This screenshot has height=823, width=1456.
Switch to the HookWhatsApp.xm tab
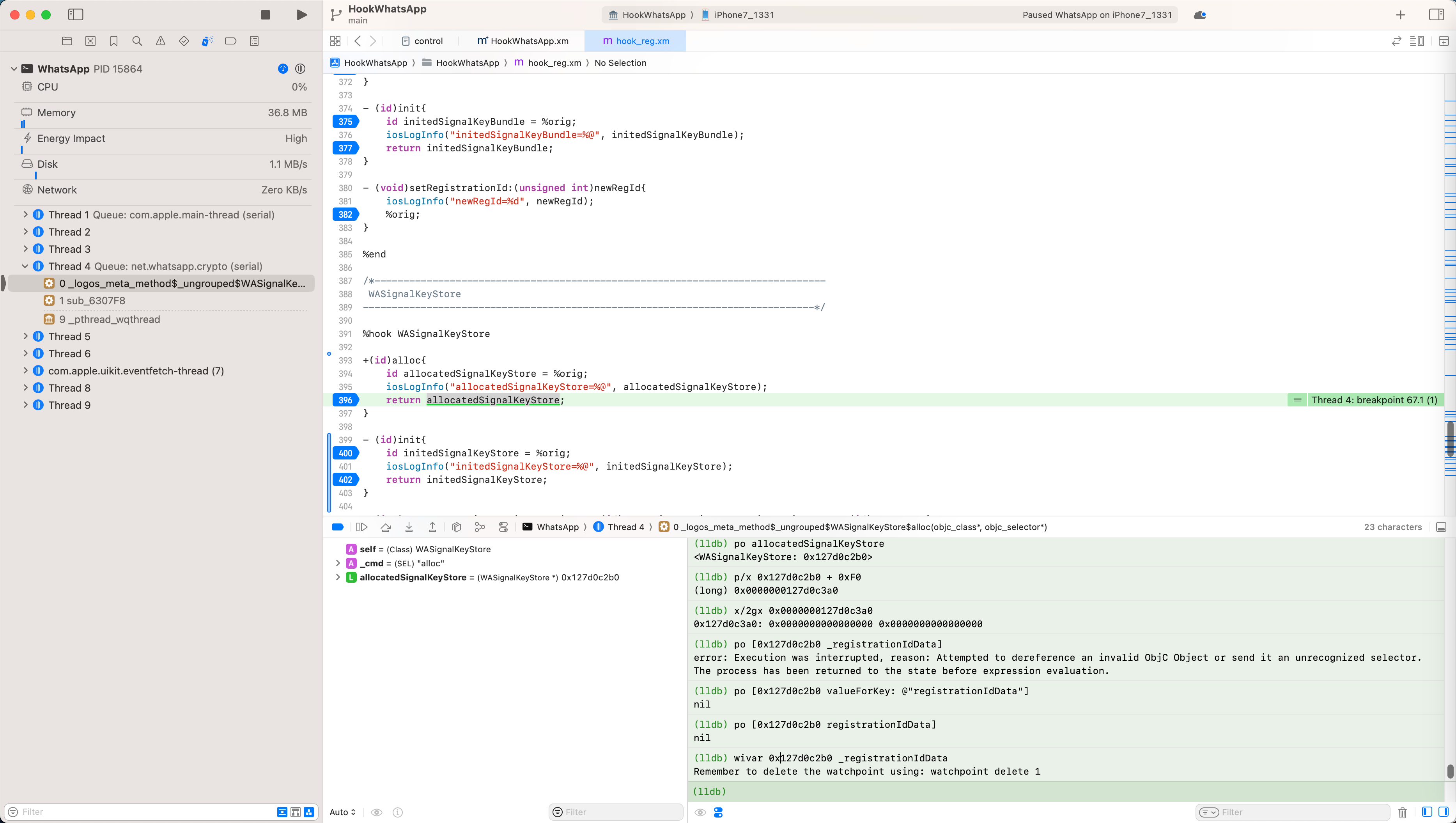[523, 41]
